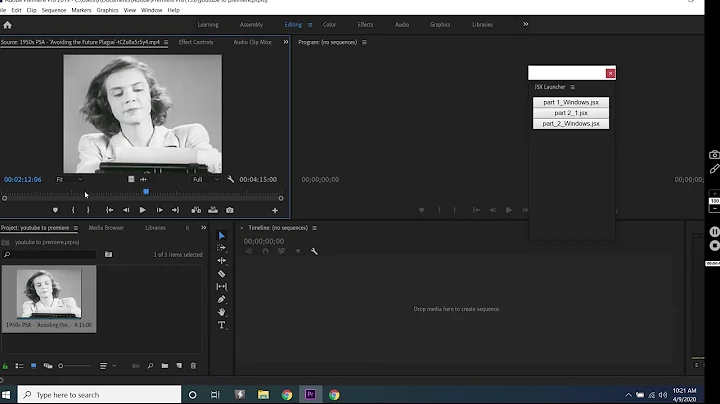The width and height of the screenshot is (720, 404).
Task: Run the part 2_1.jsx script
Action: click(x=571, y=112)
